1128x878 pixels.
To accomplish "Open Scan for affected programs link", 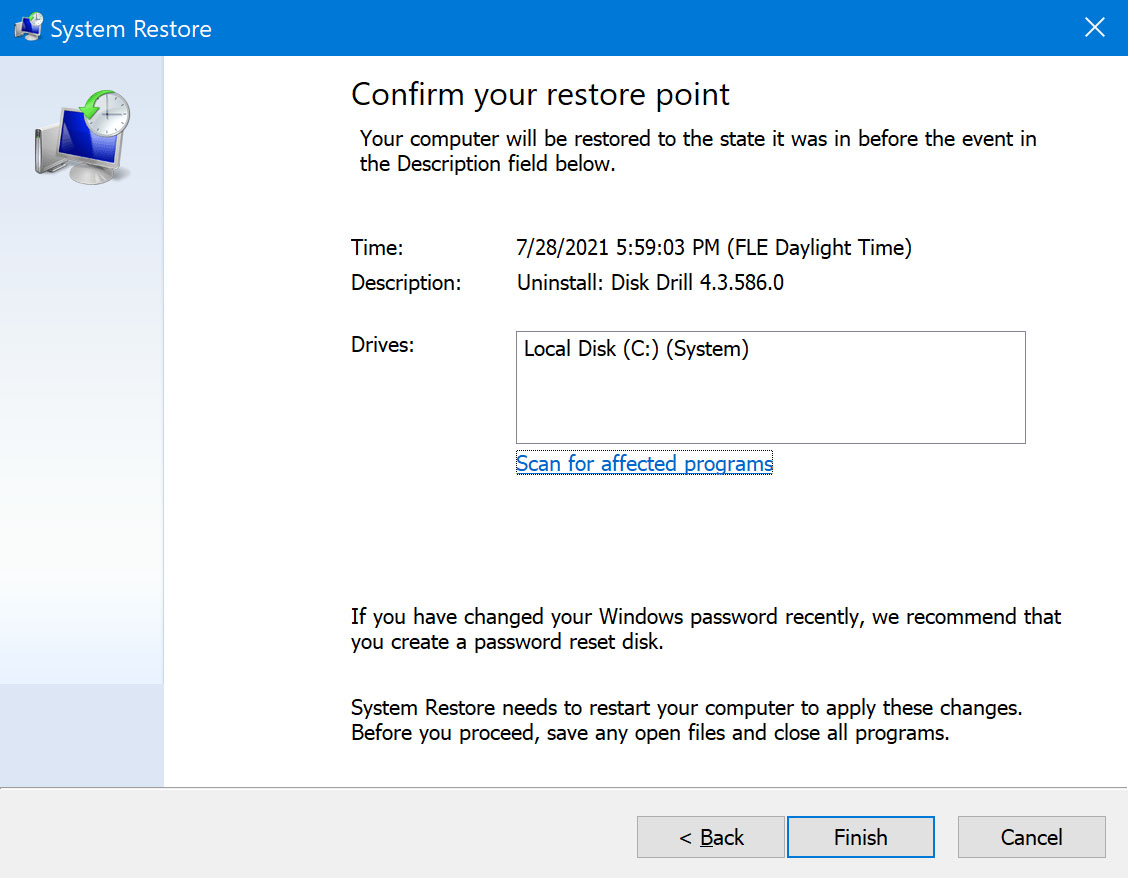I will click(x=645, y=463).
